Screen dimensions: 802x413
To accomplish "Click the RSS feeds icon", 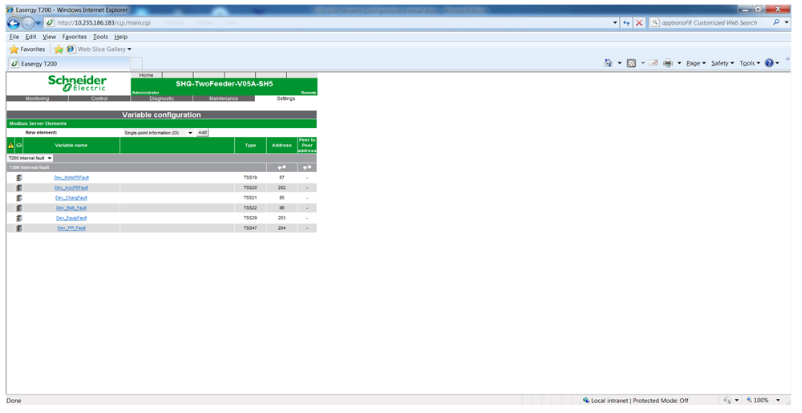I will tap(632, 63).
